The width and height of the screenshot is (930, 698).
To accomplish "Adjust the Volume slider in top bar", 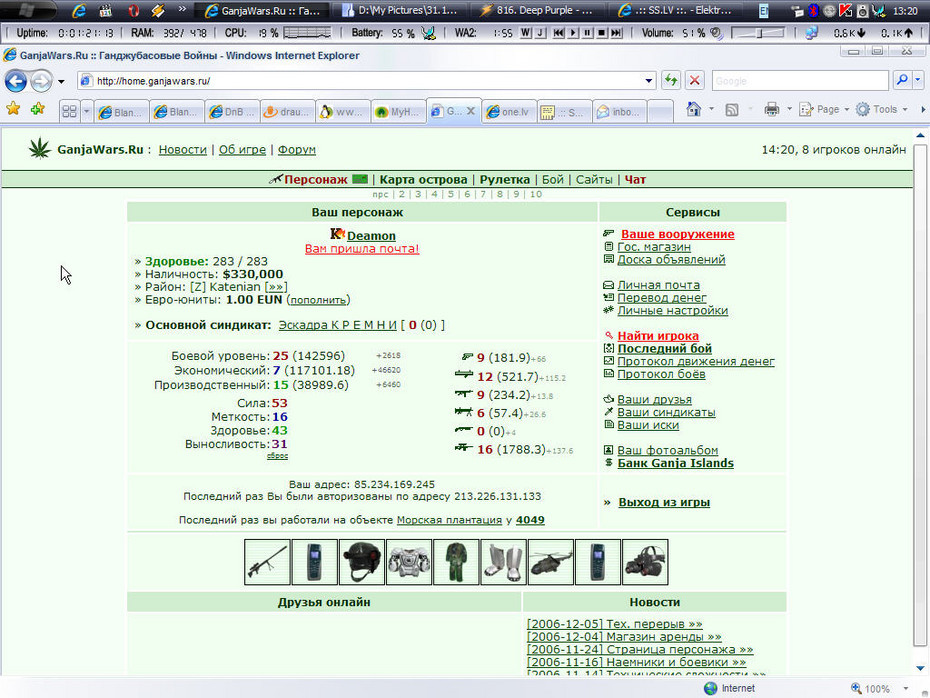I will [x=757, y=33].
